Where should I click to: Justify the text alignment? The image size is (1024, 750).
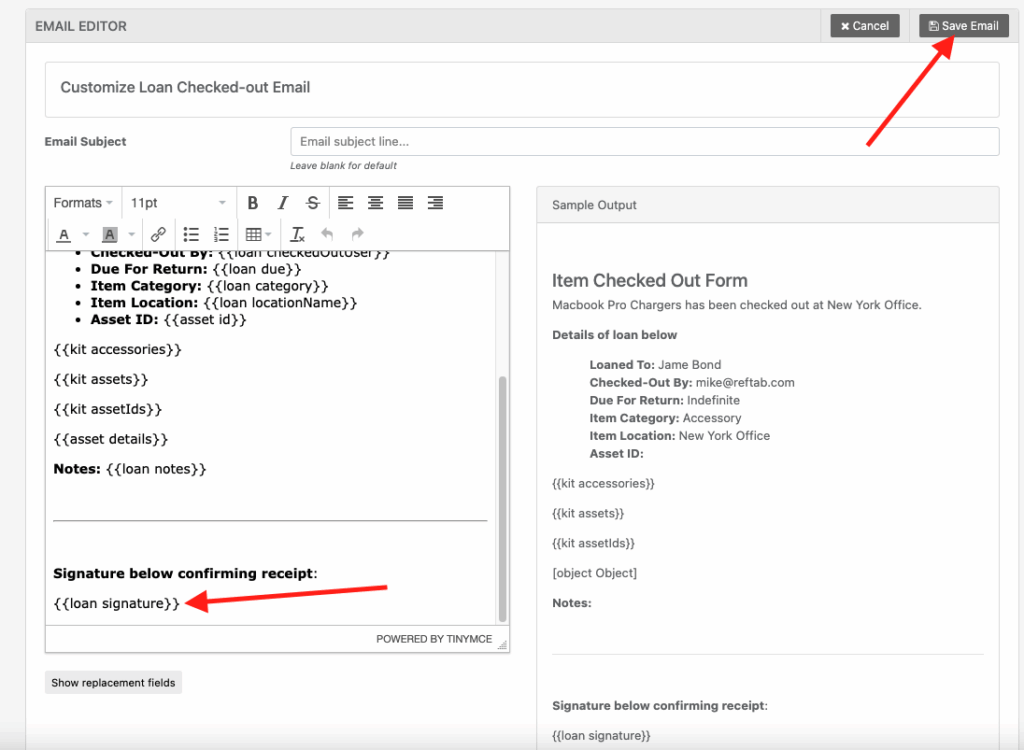[405, 203]
